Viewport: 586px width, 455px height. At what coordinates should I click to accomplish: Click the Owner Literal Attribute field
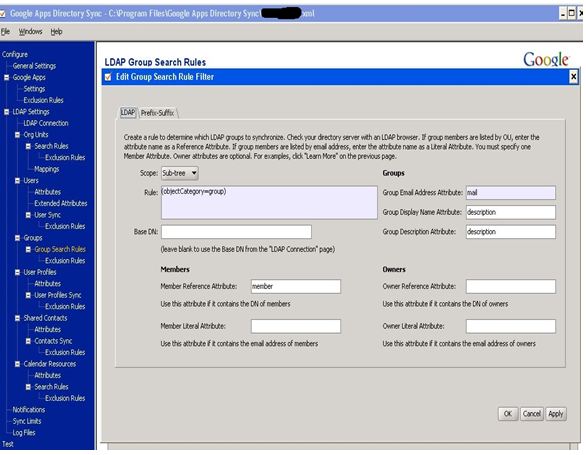pyautogui.click(x=511, y=326)
